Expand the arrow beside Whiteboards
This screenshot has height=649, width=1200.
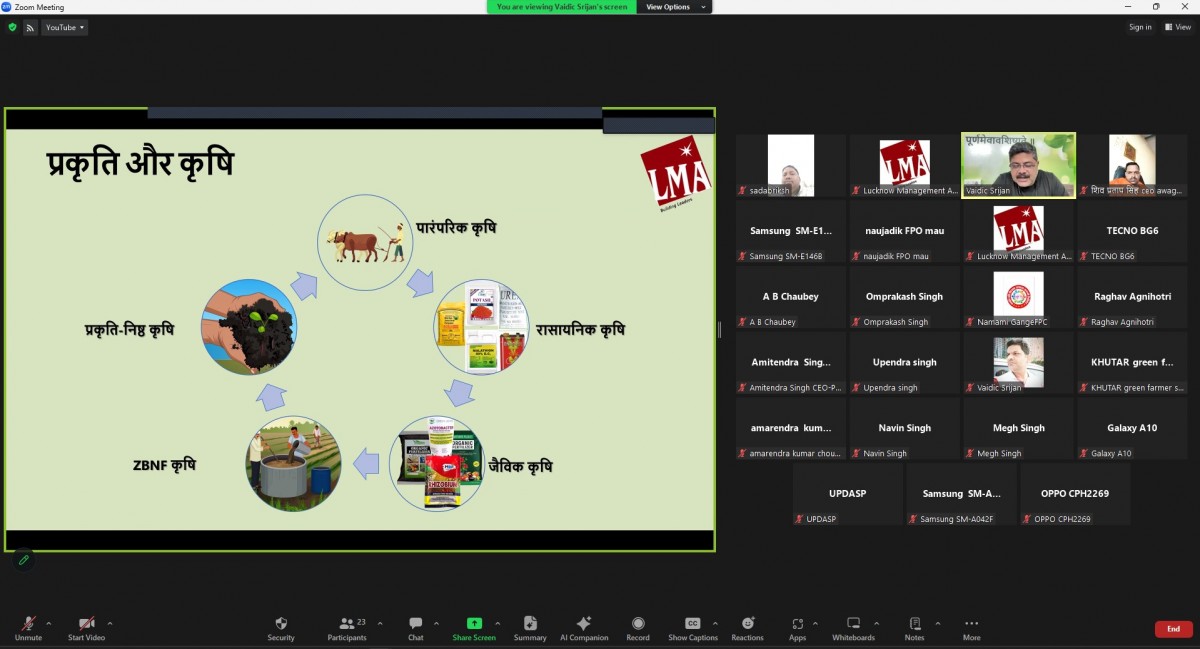[877, 623]
